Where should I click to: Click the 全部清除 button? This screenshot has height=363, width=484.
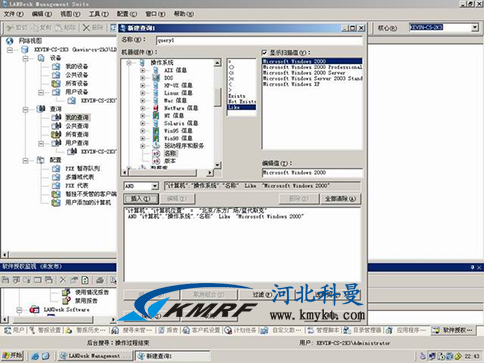tap(340, 199)
